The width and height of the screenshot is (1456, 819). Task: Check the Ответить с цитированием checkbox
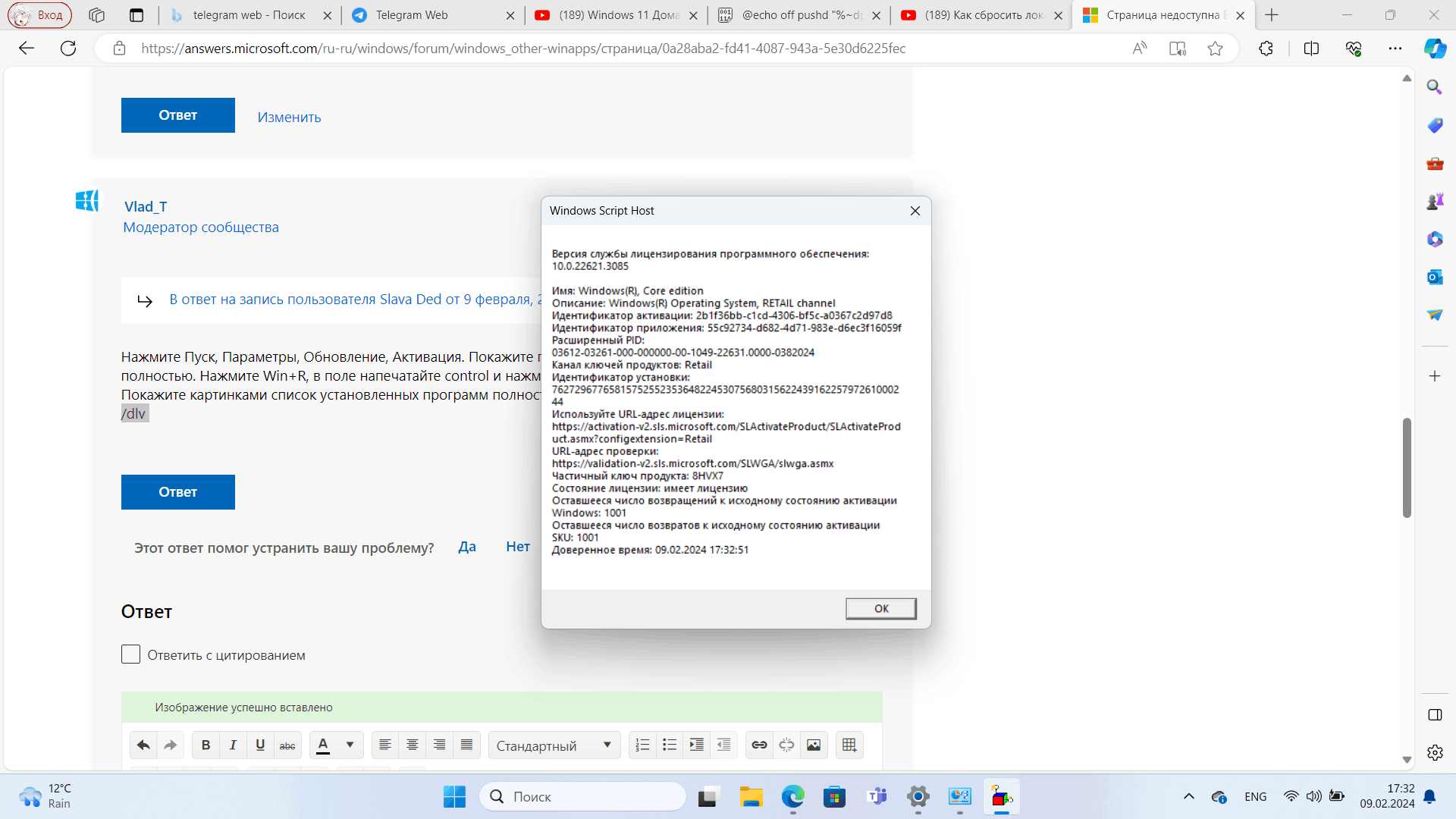(130, 654)
